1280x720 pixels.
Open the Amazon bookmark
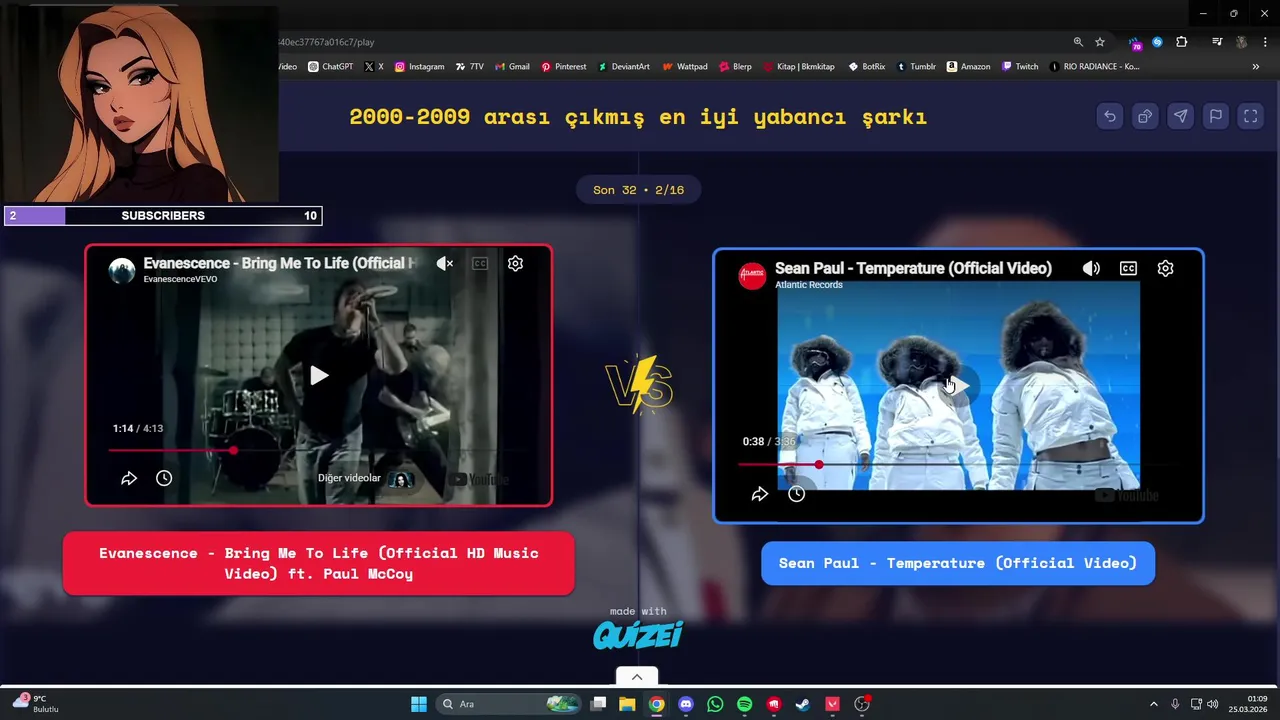[x=968, y=67]
